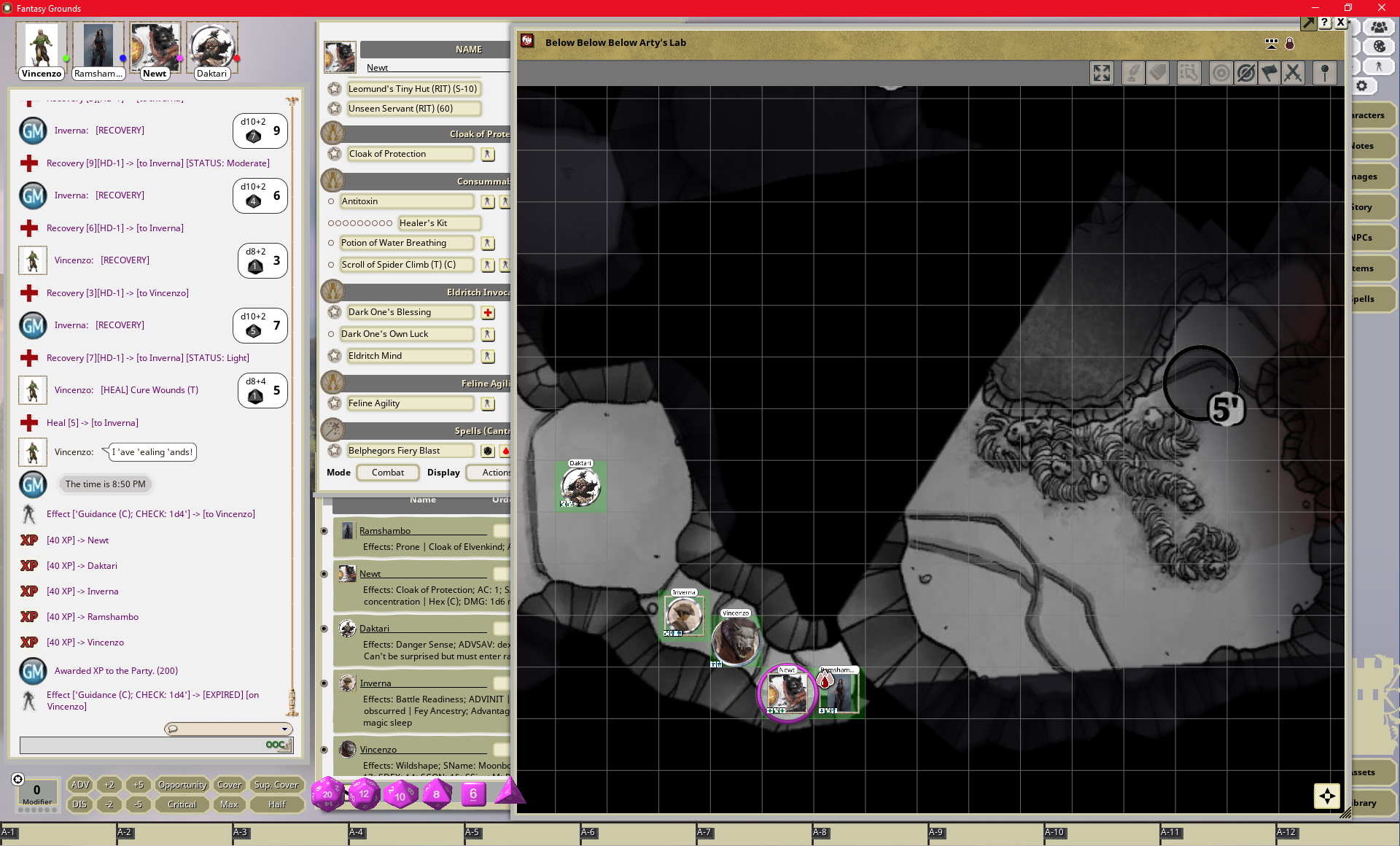Screen dimensions: 1400x846
Task: Click the token-stack icon beside the padlock
Action: 1272,44
